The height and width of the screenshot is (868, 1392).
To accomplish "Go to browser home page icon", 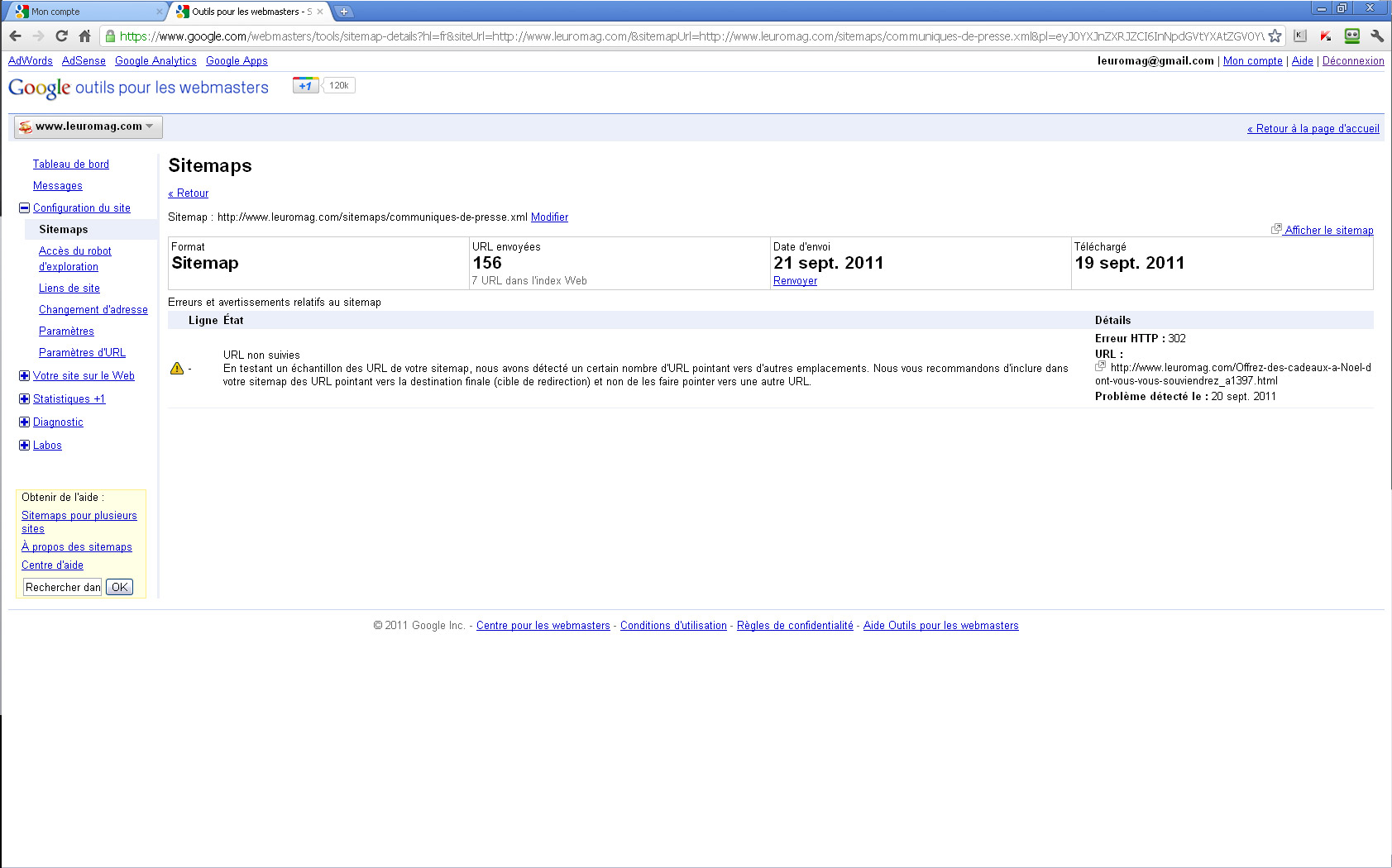I will click(x=84, y=36).
